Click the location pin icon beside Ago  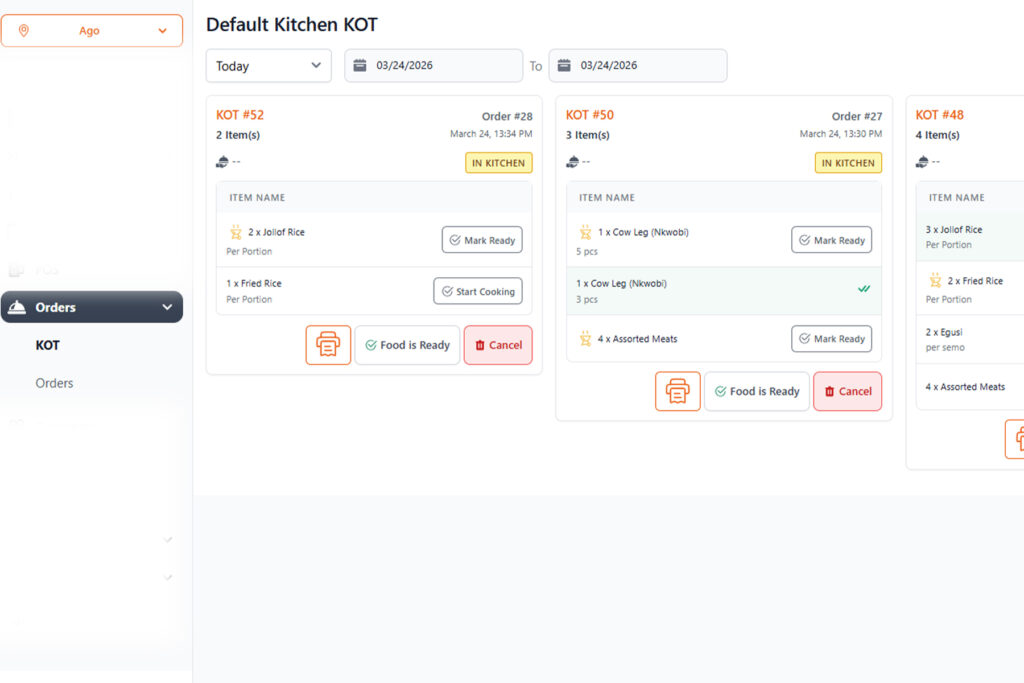click(x=24, y=31)
